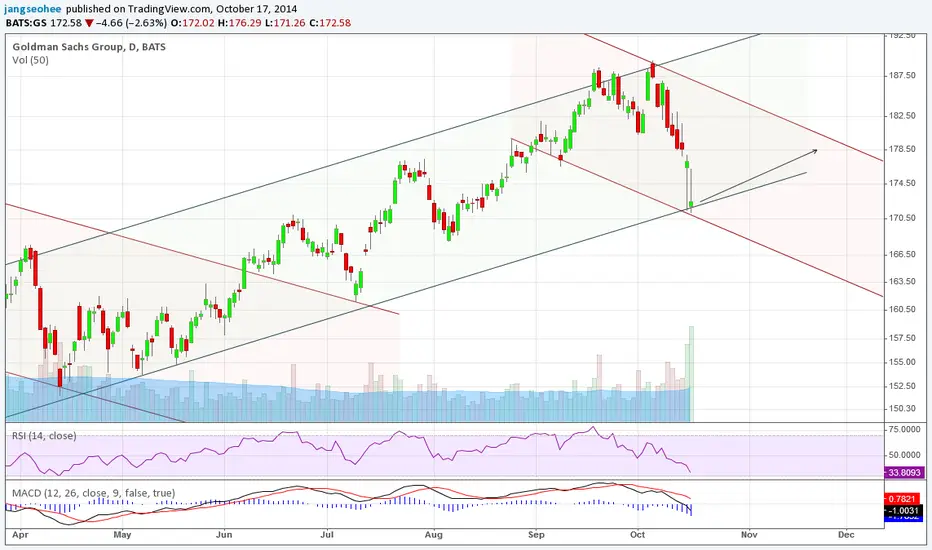Click the Apr label on time axis

[x=20, y=535]
